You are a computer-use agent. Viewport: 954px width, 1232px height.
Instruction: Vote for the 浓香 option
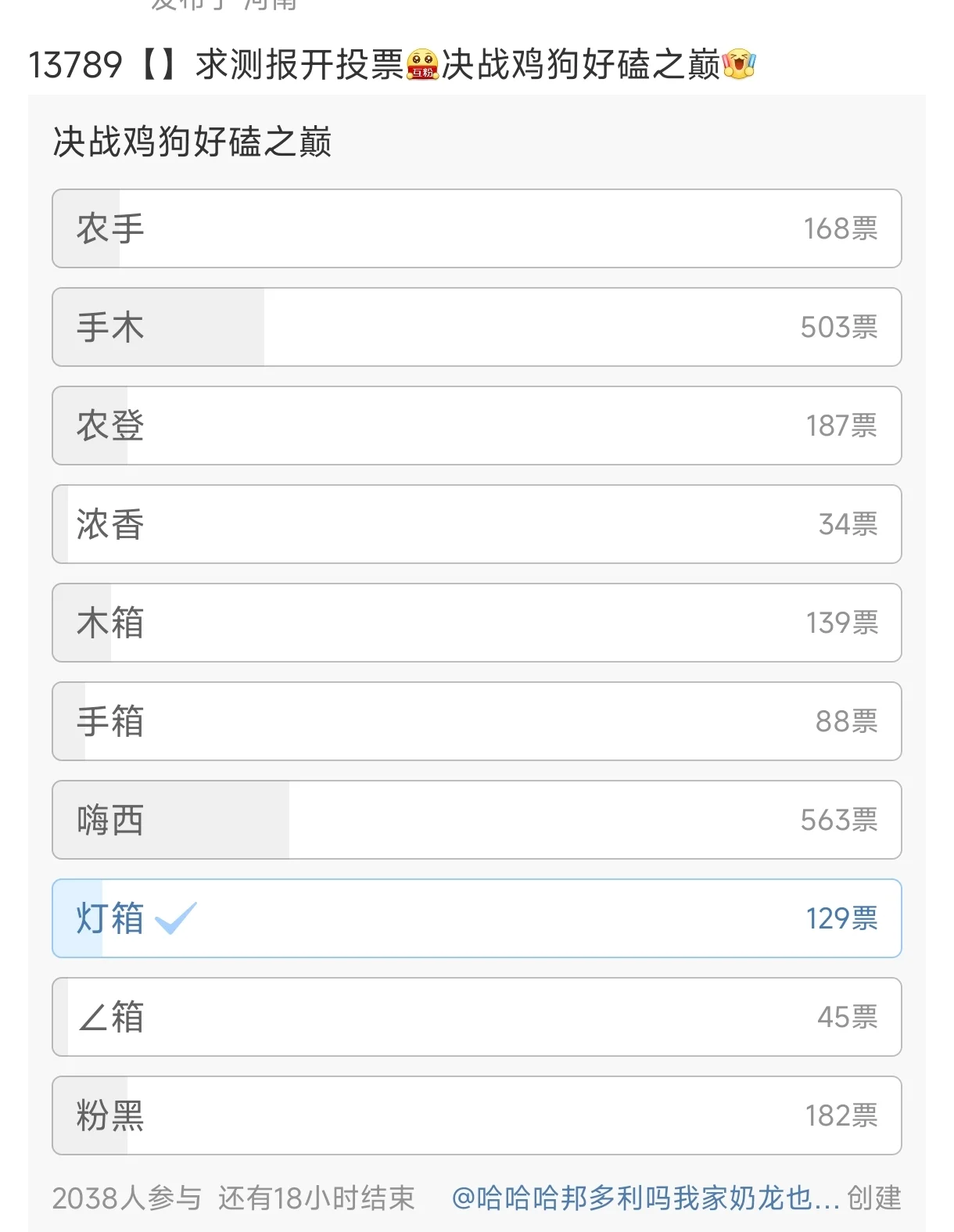(x=475, y=524)
